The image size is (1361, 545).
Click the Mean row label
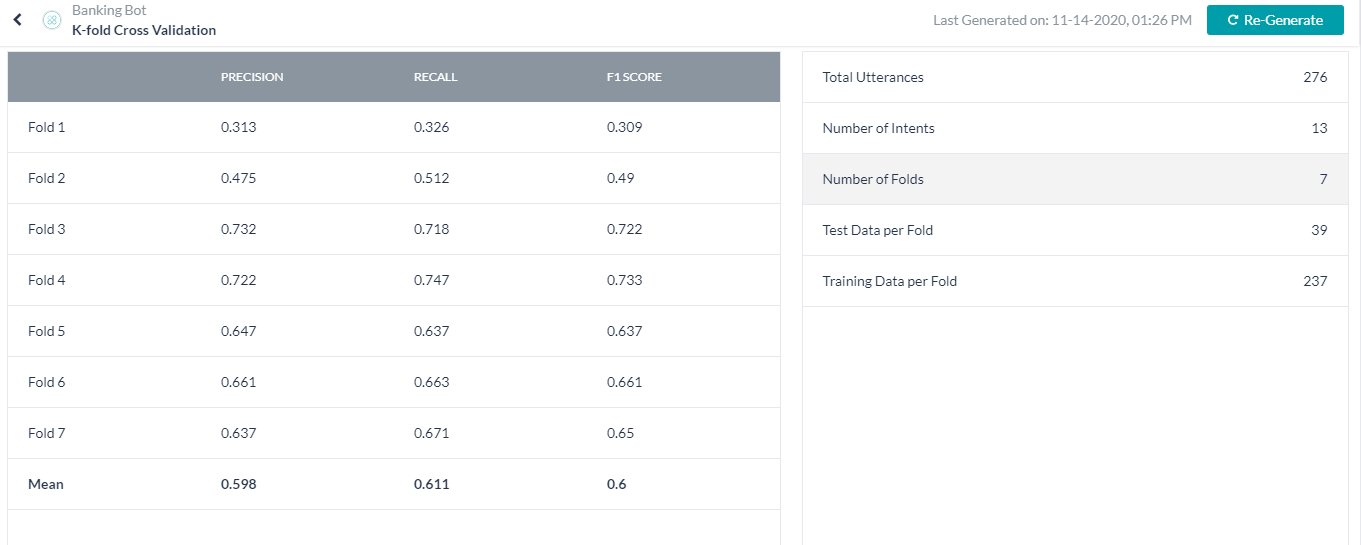pos(46,484)
